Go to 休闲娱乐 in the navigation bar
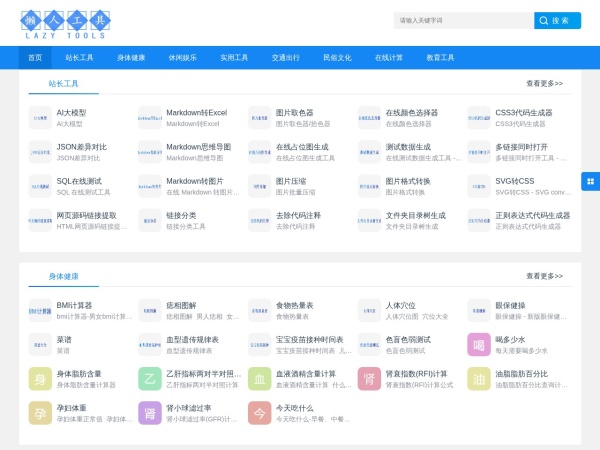Screen dimensions: 600x450 182,58
